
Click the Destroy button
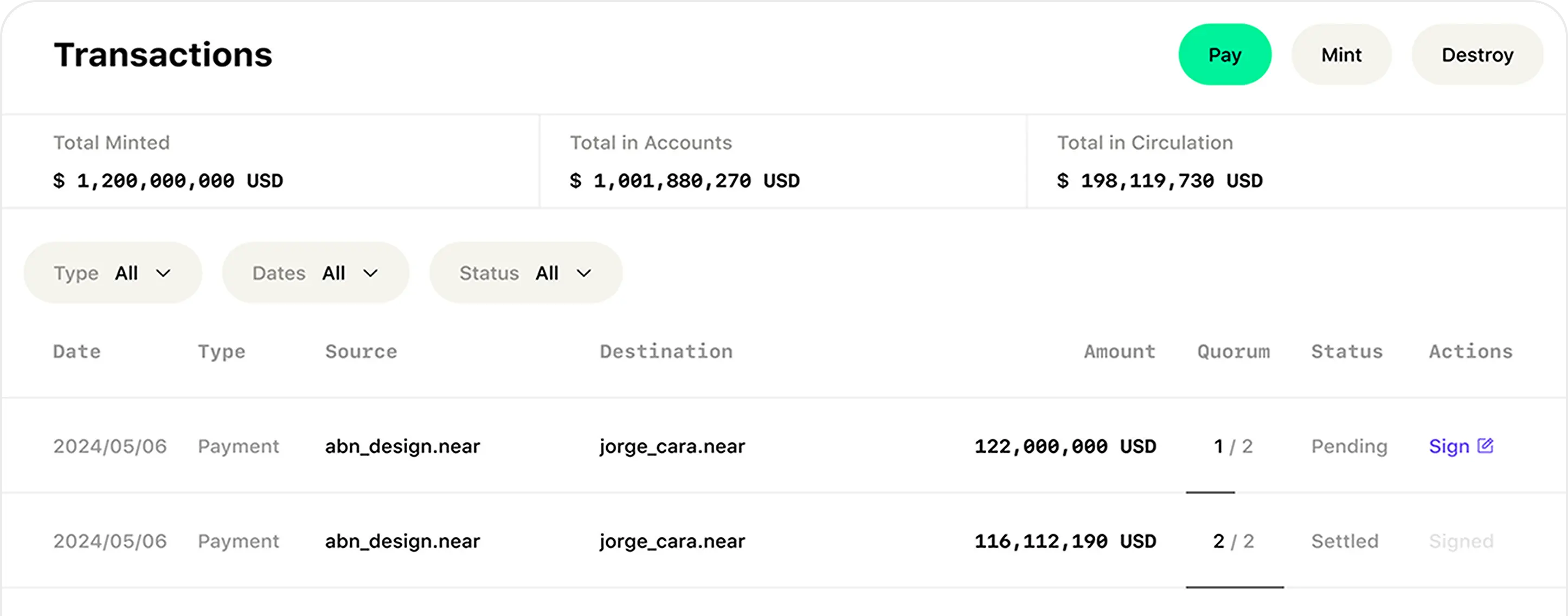click(1477, 55)
